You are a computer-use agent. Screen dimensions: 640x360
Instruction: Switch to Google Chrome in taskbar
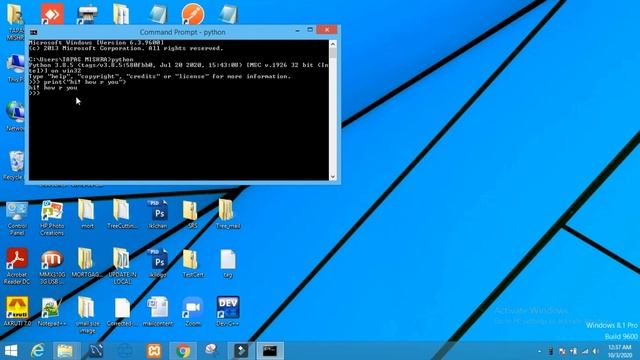[183, 351]
